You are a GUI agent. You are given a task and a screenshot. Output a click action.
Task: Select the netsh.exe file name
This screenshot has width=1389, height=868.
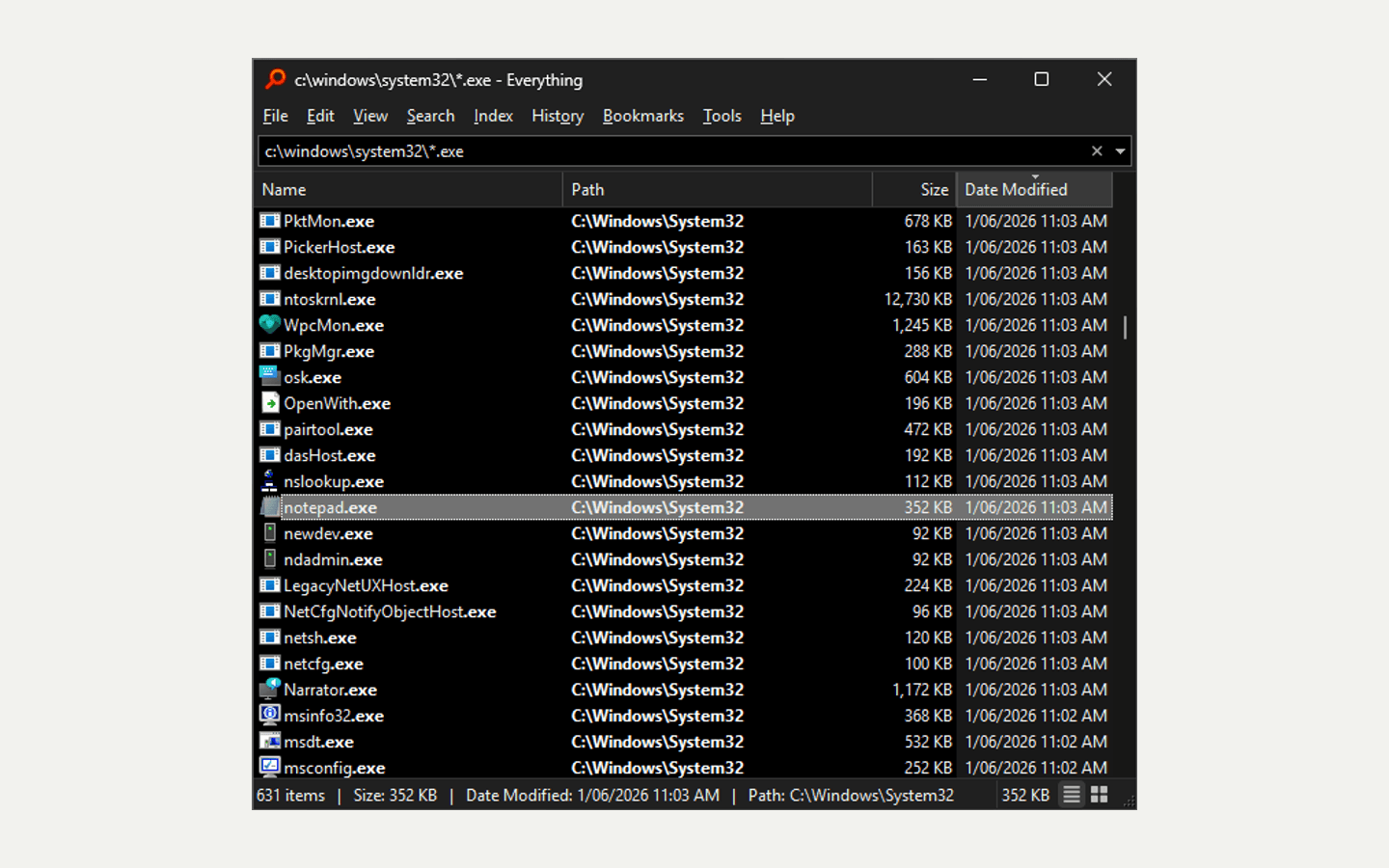pos(320,637)
